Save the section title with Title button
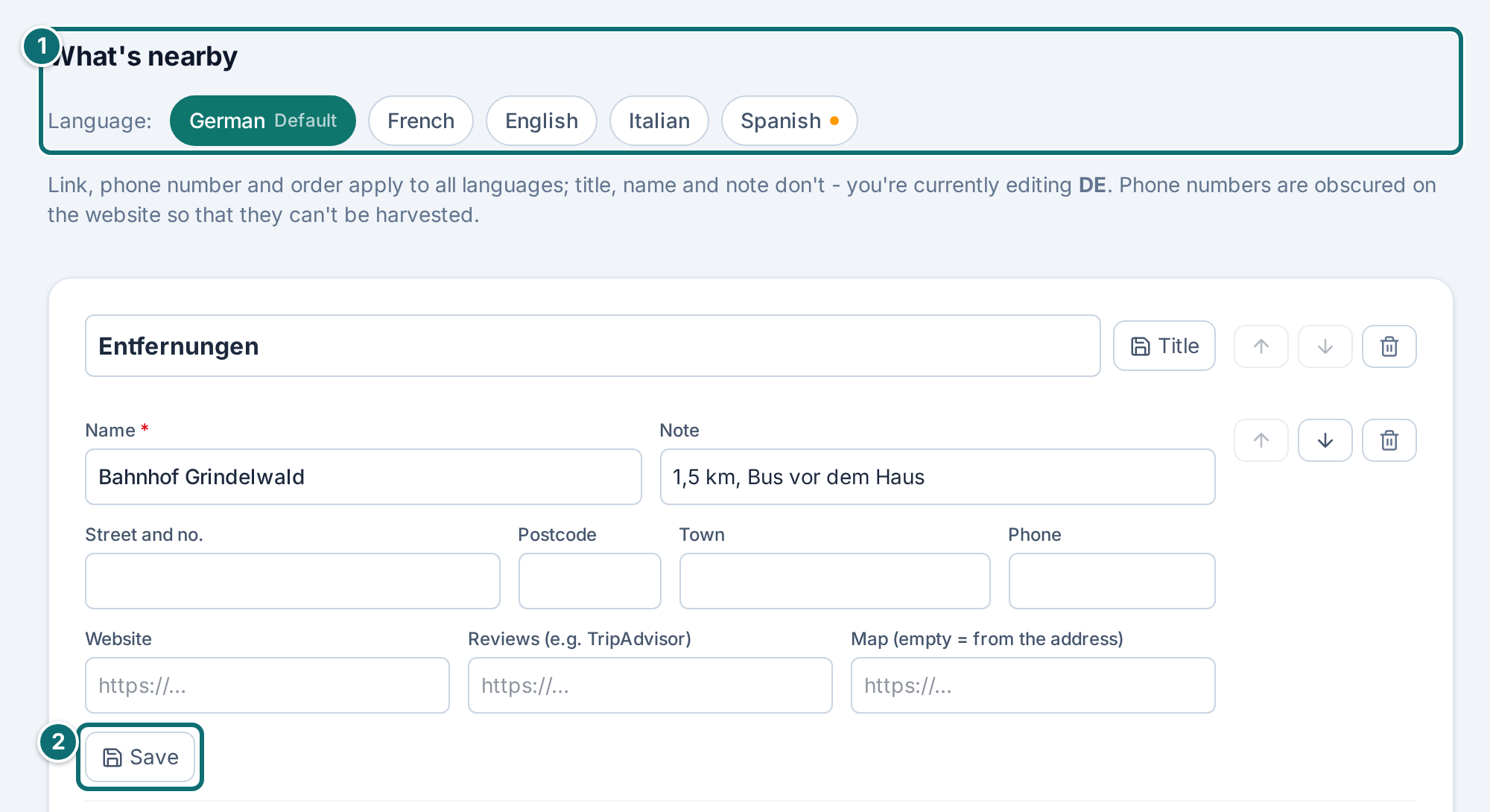The width and height of the screenshot is (1490, 812). click(x=1164, y=346)
